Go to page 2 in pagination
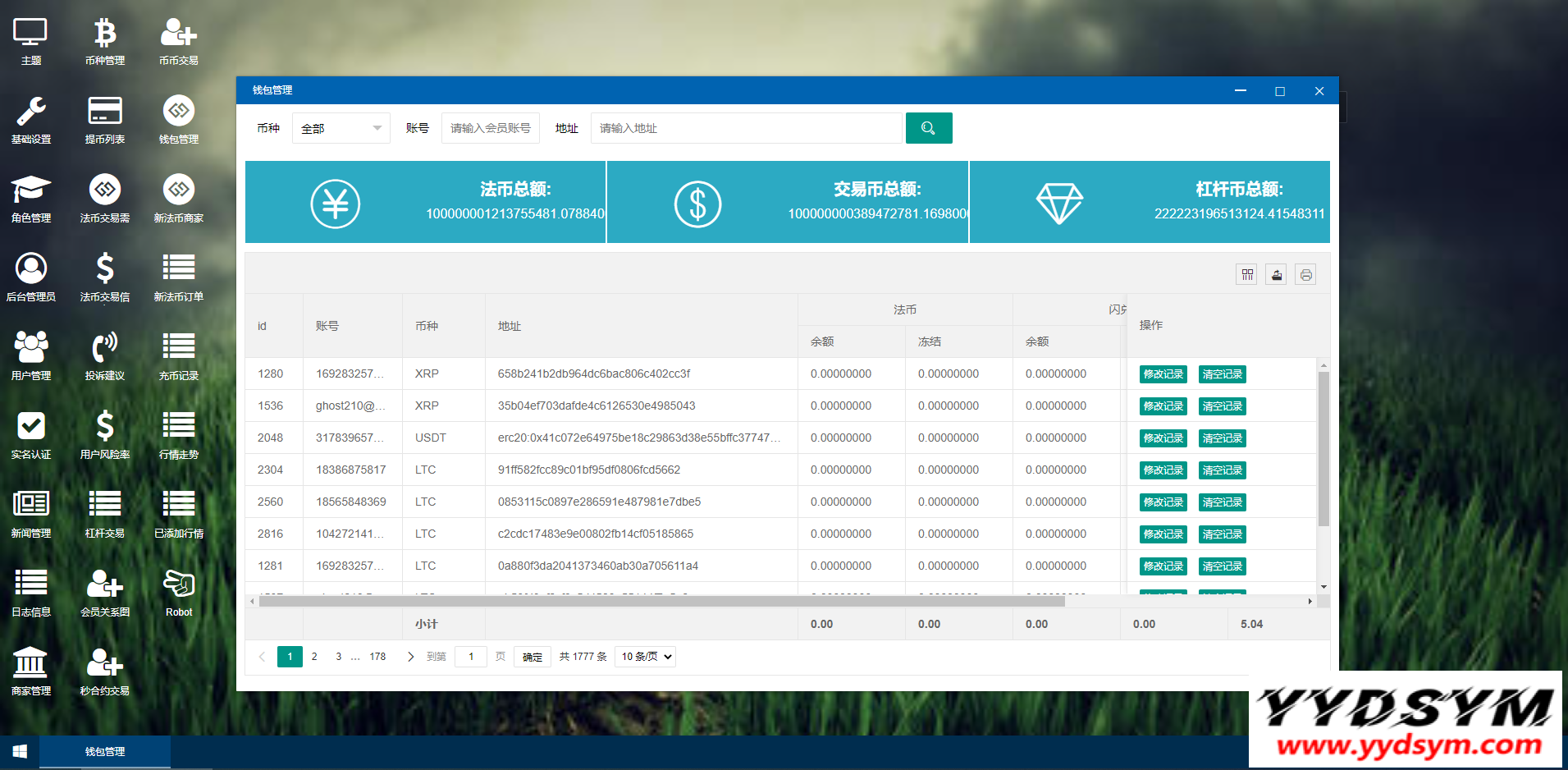Screen dimensions: 1568x770 (314, 657)
